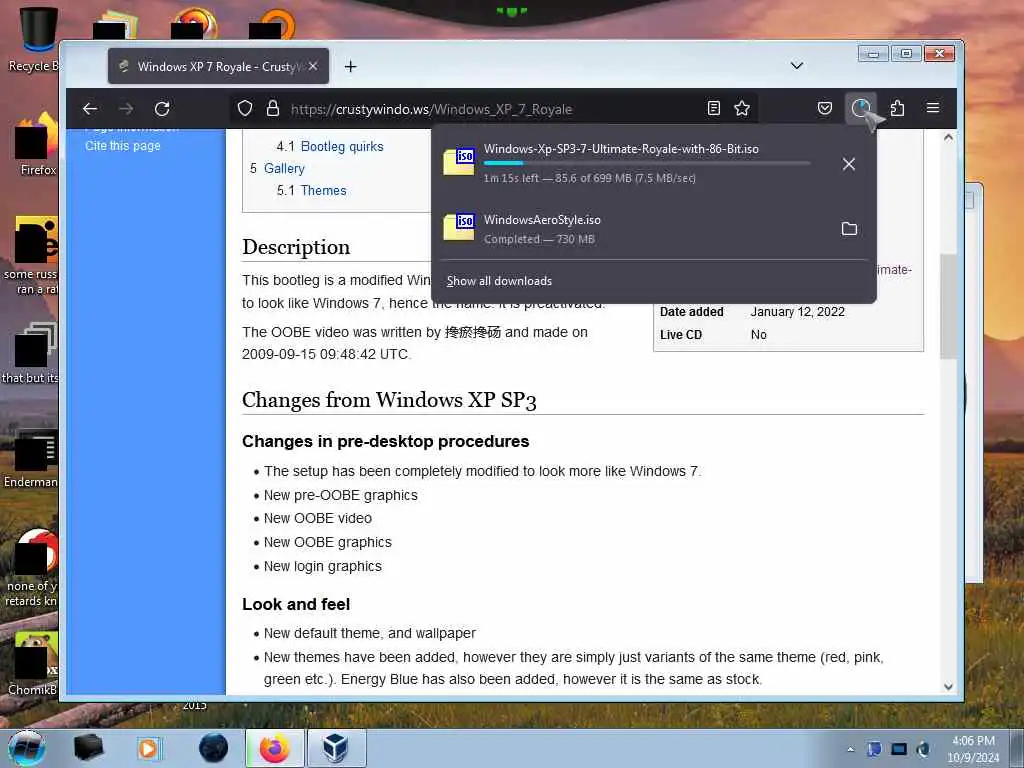Select the Firefox desktop shortcut
1024x768 pixels.
35,144
